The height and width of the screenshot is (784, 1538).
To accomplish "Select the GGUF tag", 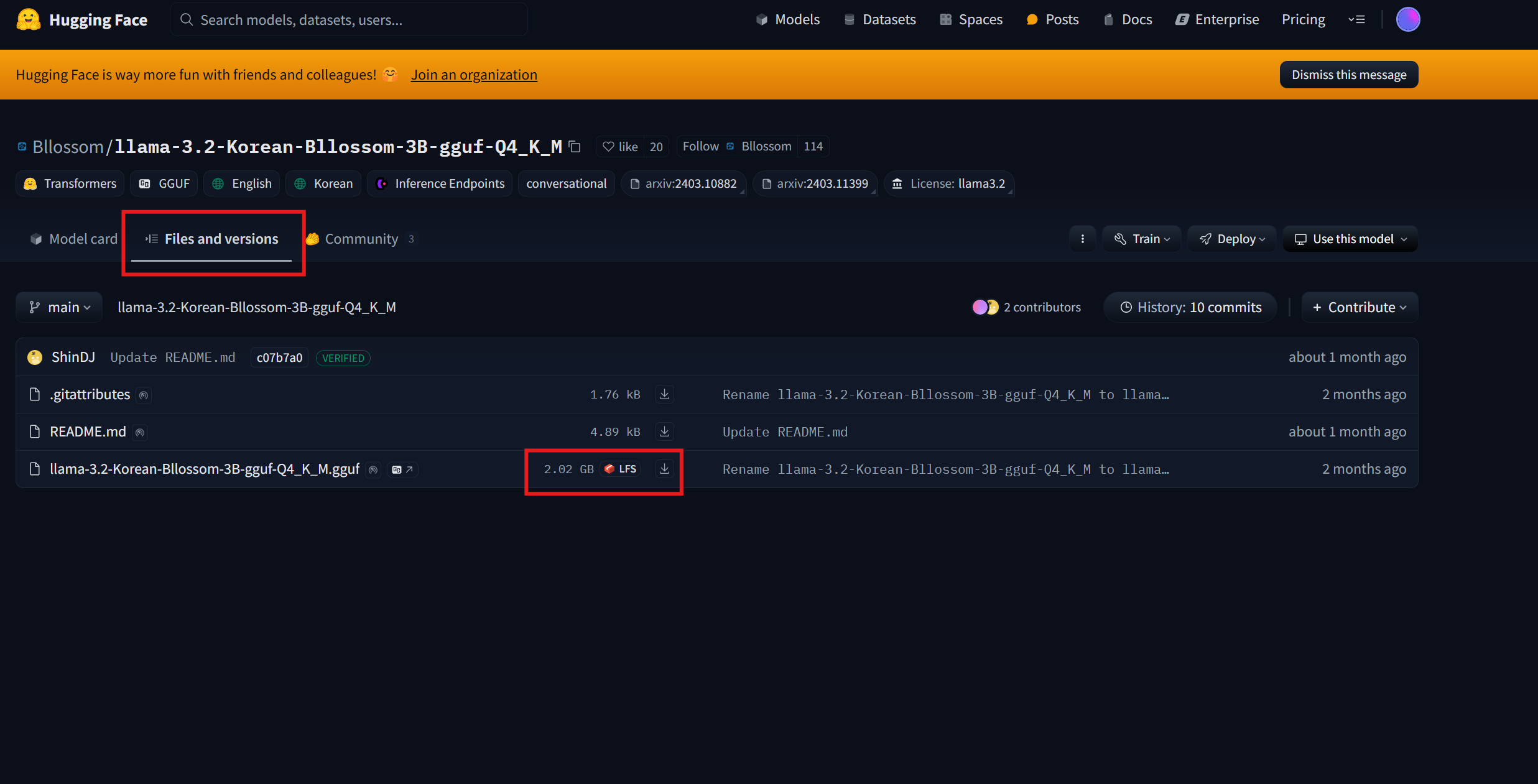I will click(164, 183).
